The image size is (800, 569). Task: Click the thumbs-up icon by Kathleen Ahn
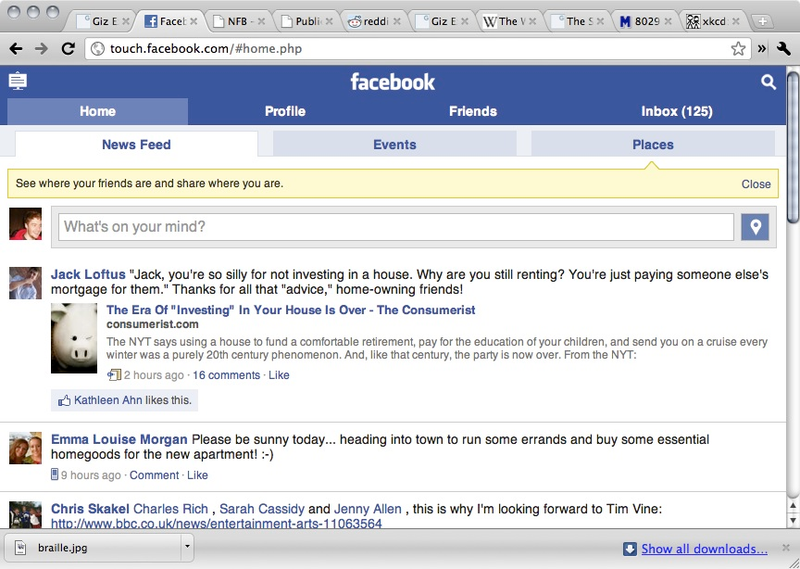(x=64, y=401)
